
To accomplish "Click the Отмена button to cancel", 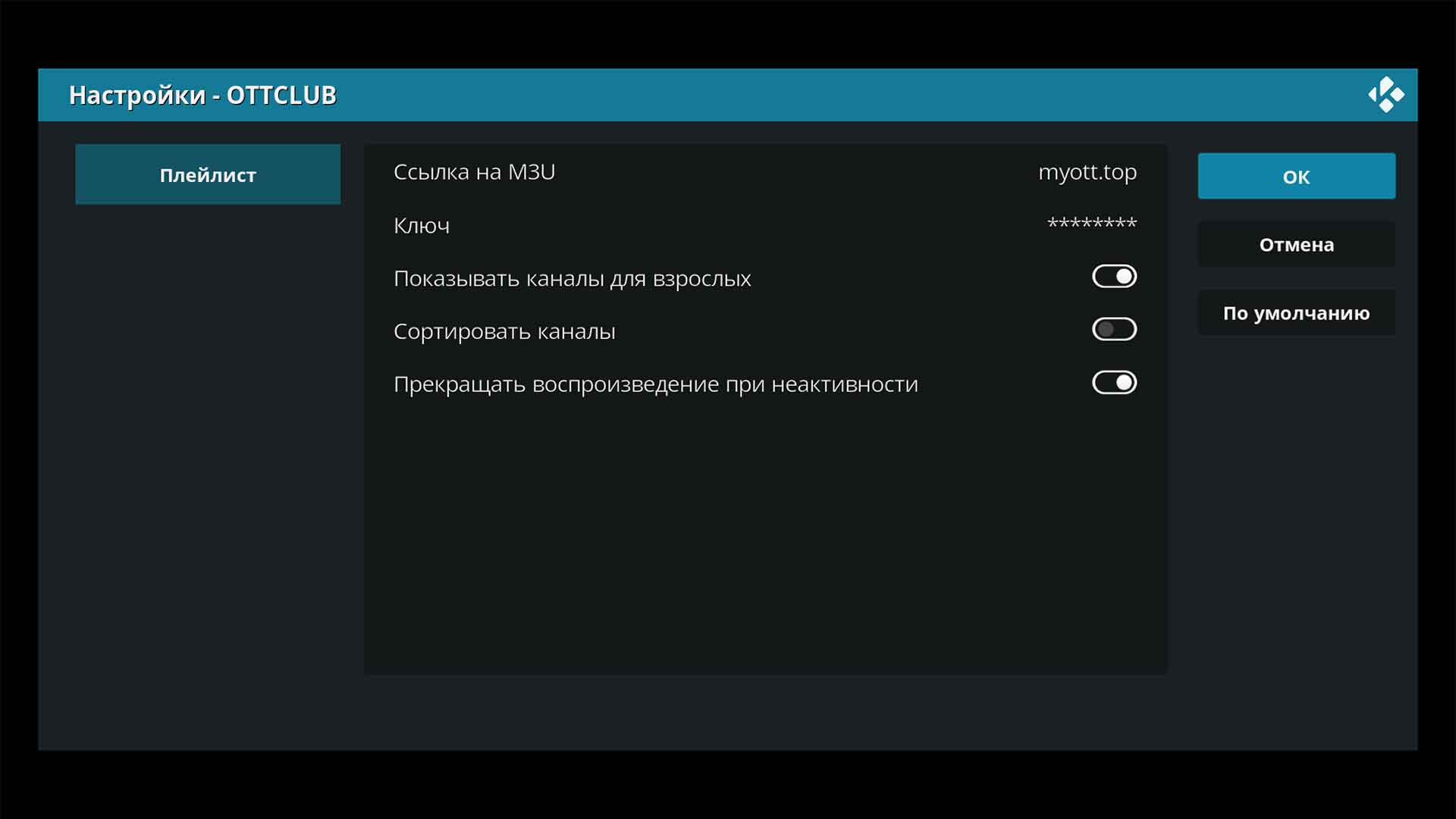I will click(1296, 245).
